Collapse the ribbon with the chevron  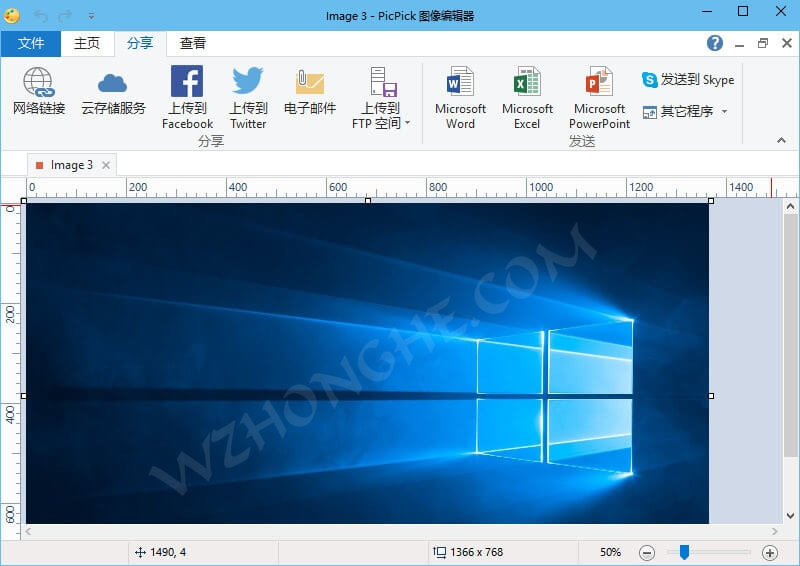(x=781, y=140)
